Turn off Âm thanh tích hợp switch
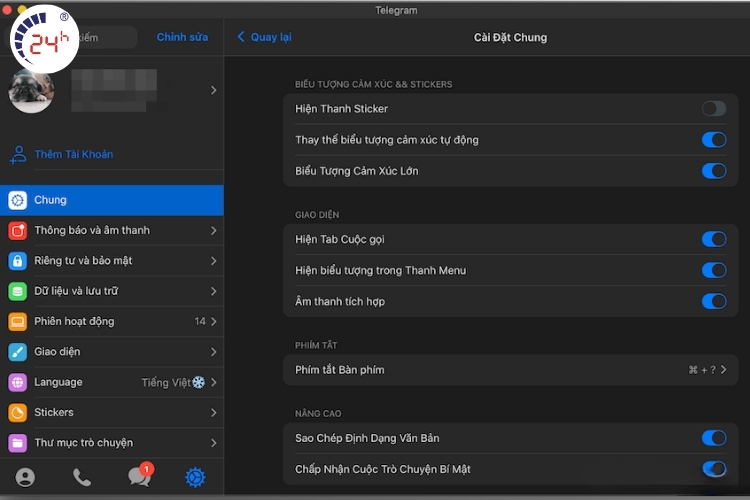This screenshot has width=750, height=500. pos(714,301)
